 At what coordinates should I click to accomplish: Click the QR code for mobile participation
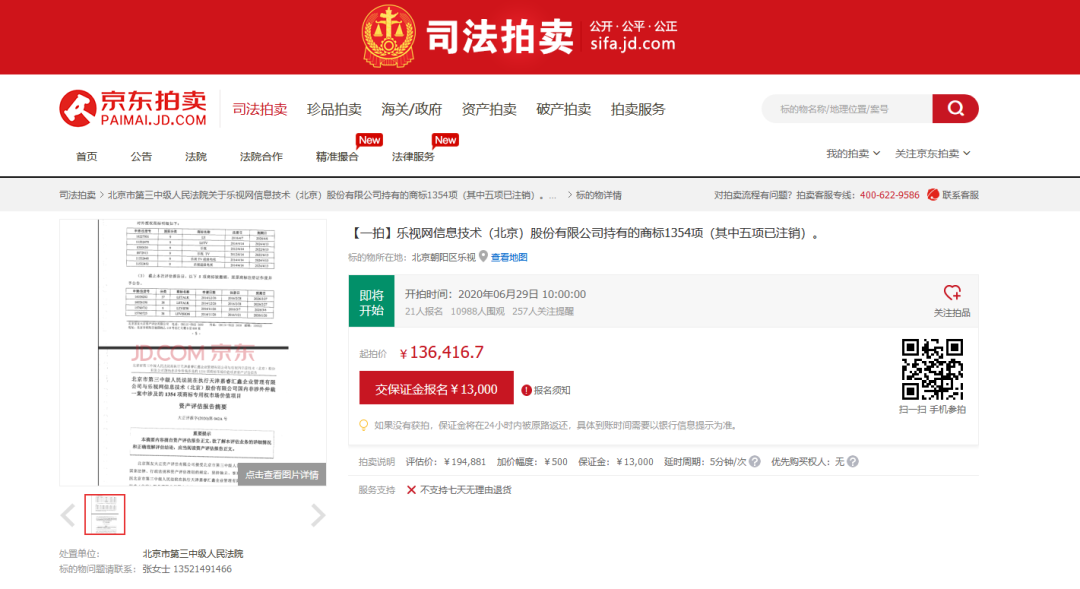pyautogui.click(x=933, y=369)
